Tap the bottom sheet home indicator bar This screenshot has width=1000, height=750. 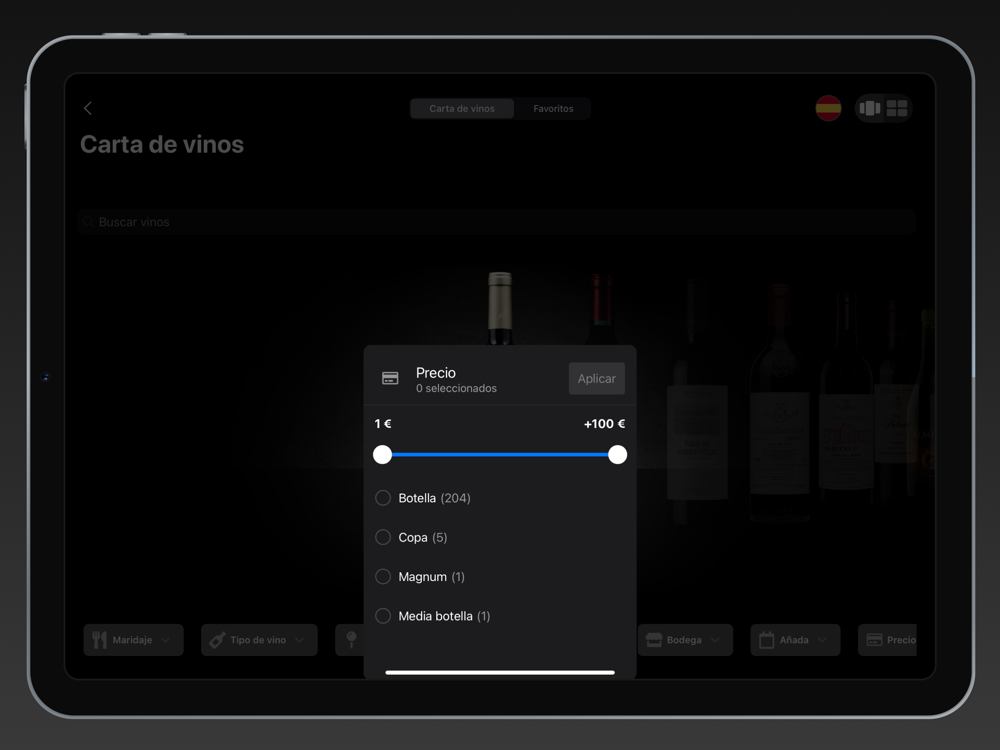tap(500, 672)
